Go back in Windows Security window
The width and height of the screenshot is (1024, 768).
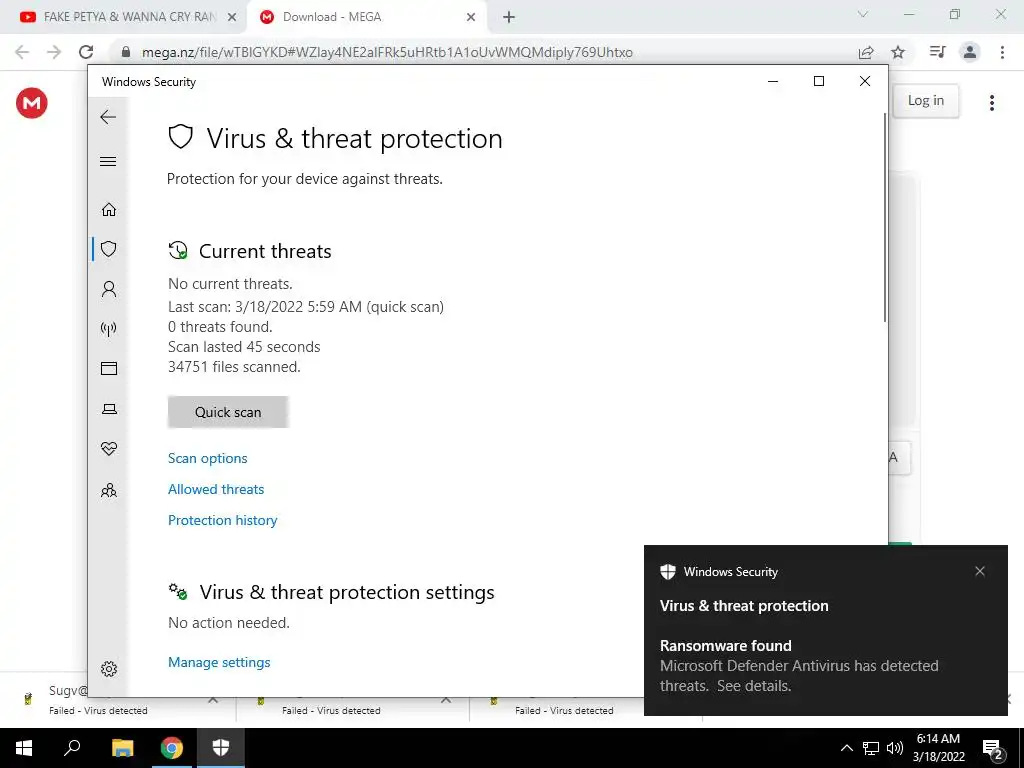108,117
